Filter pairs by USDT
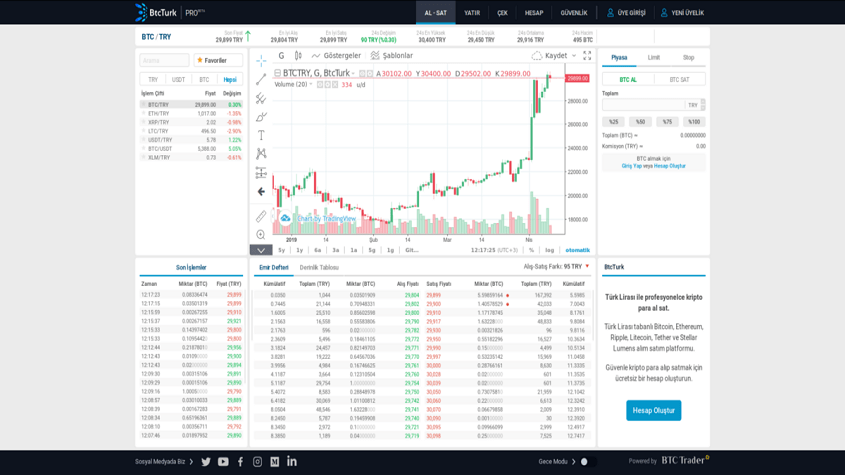The image size is (845, 475). tap(178, 80)
